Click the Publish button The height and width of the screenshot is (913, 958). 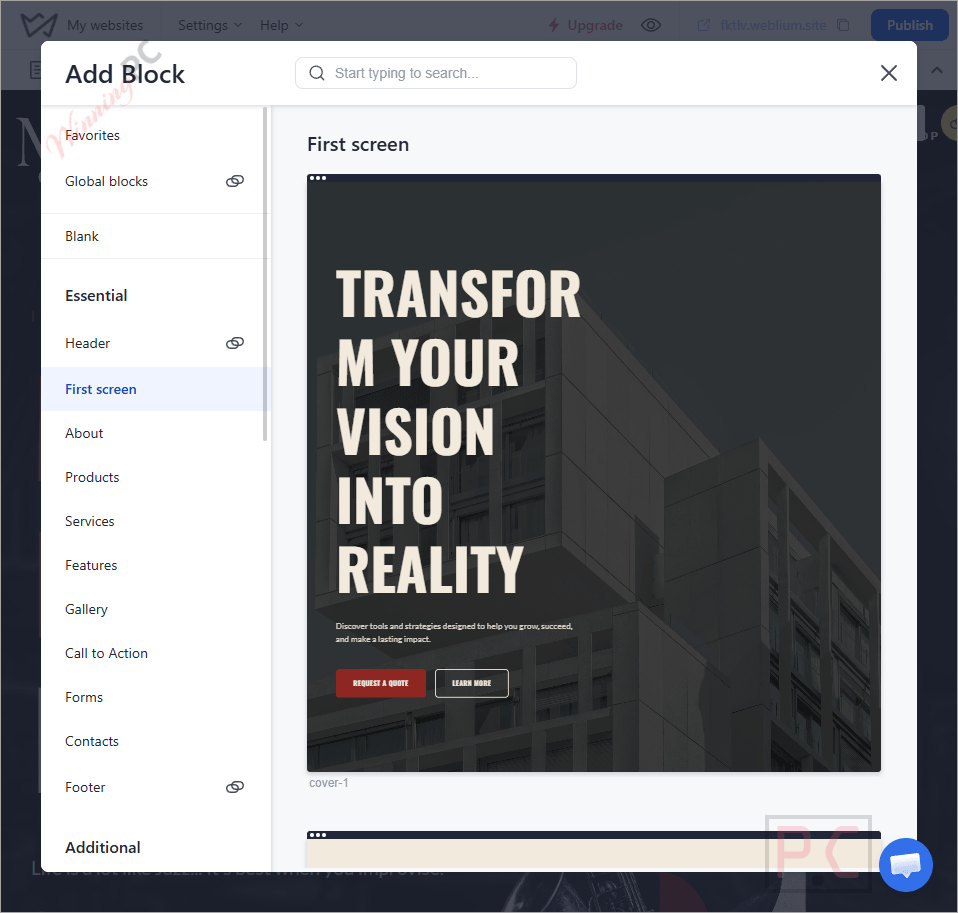point(910,25)
